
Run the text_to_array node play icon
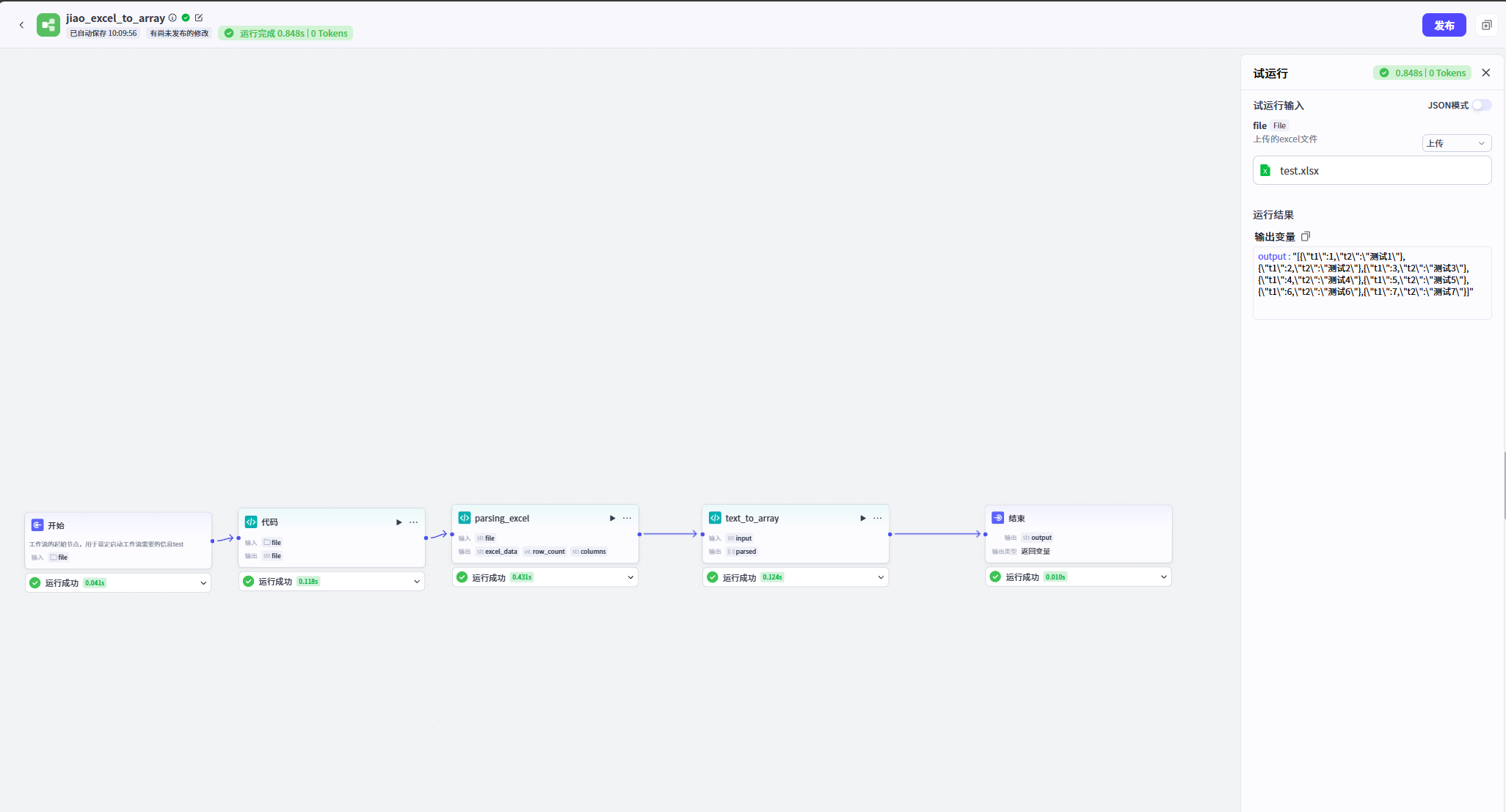click(862, 519)
